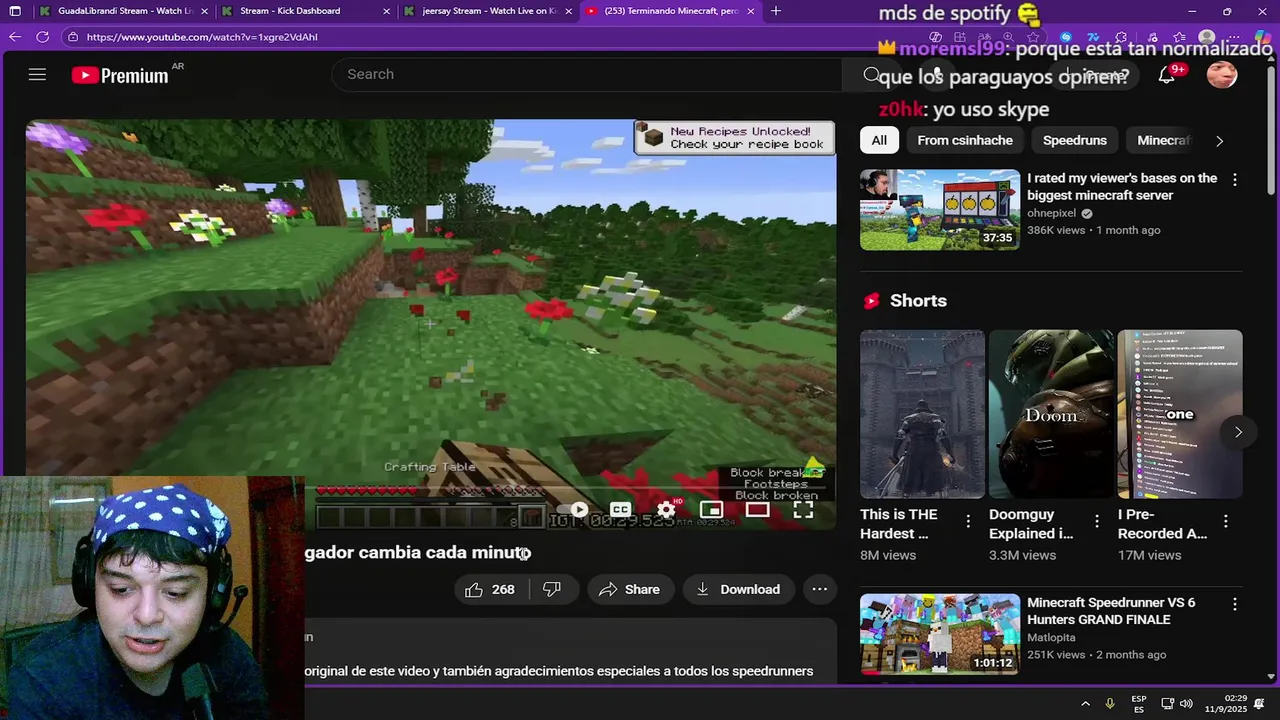Viewport: 1280px width, 720px height.
Task: Open the account avatar menu
Action: [1221, 75]
